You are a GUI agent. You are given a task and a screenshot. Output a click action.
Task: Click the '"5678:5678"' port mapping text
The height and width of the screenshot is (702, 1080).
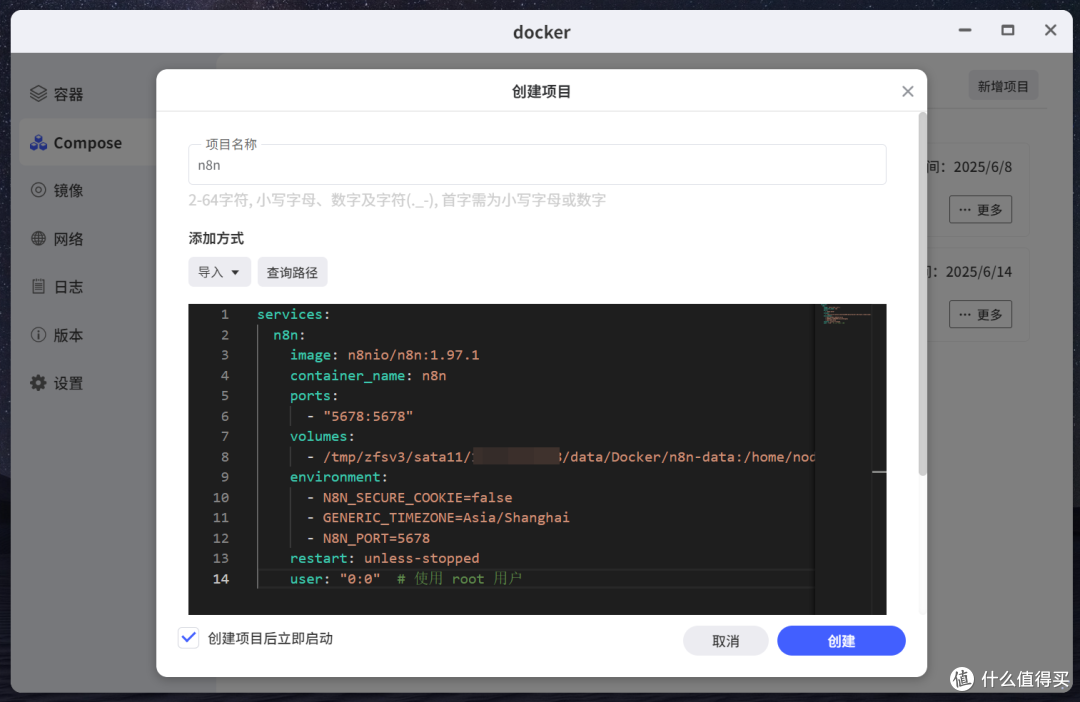point(368,416)
